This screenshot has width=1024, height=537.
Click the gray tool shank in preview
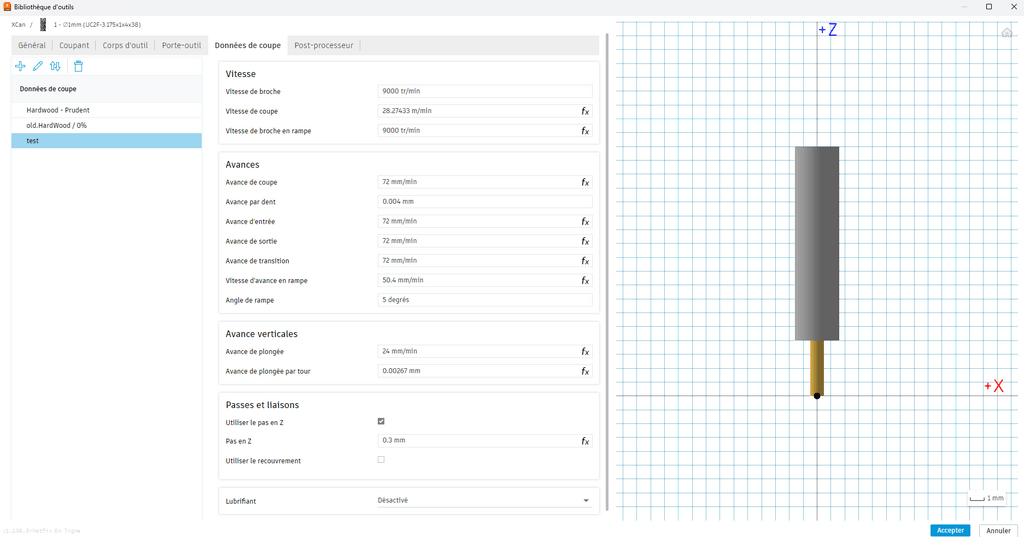pyautogui.click(x=816, y=243)
